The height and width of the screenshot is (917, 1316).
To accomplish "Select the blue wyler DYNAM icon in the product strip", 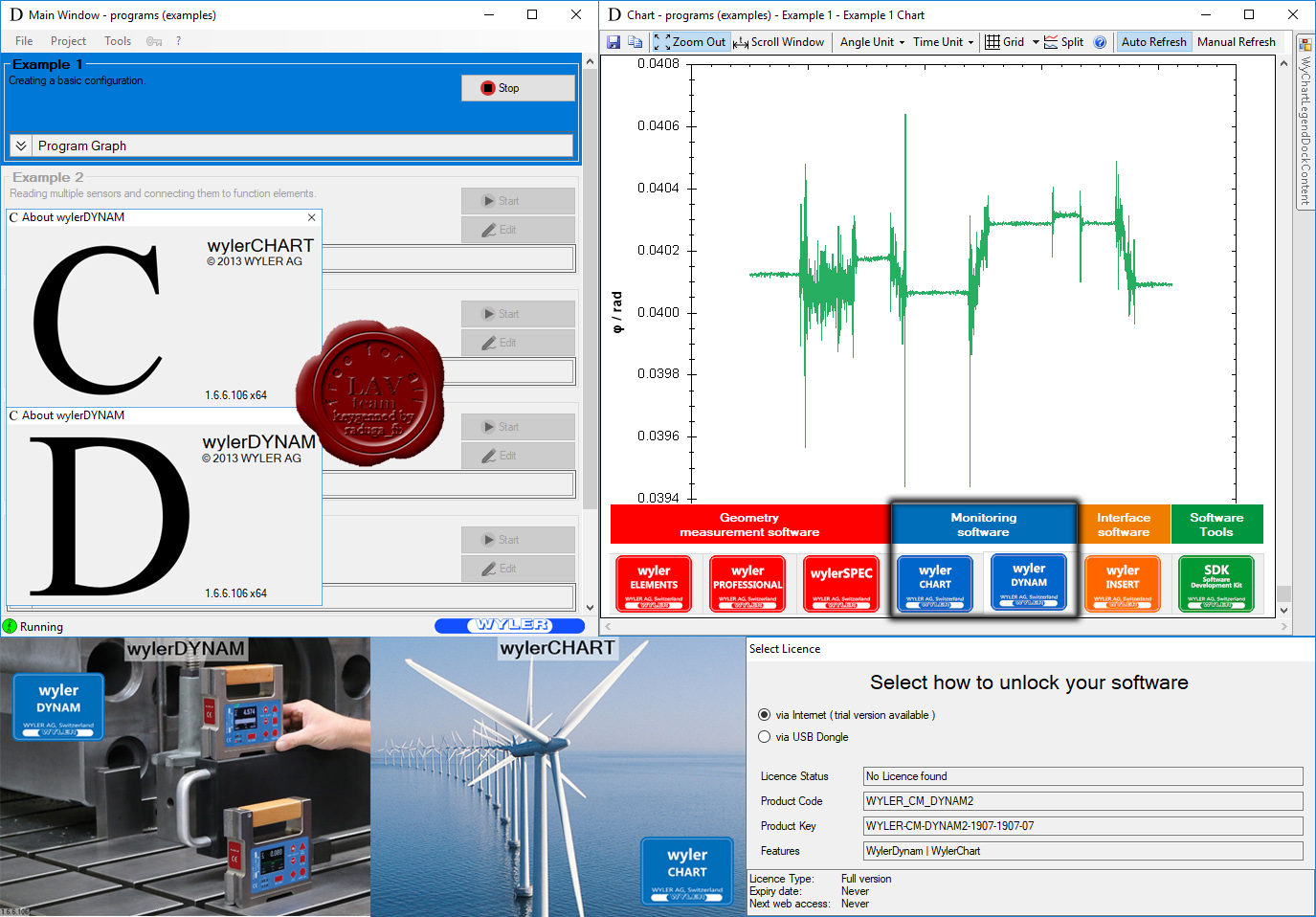I will point(1029,581).
